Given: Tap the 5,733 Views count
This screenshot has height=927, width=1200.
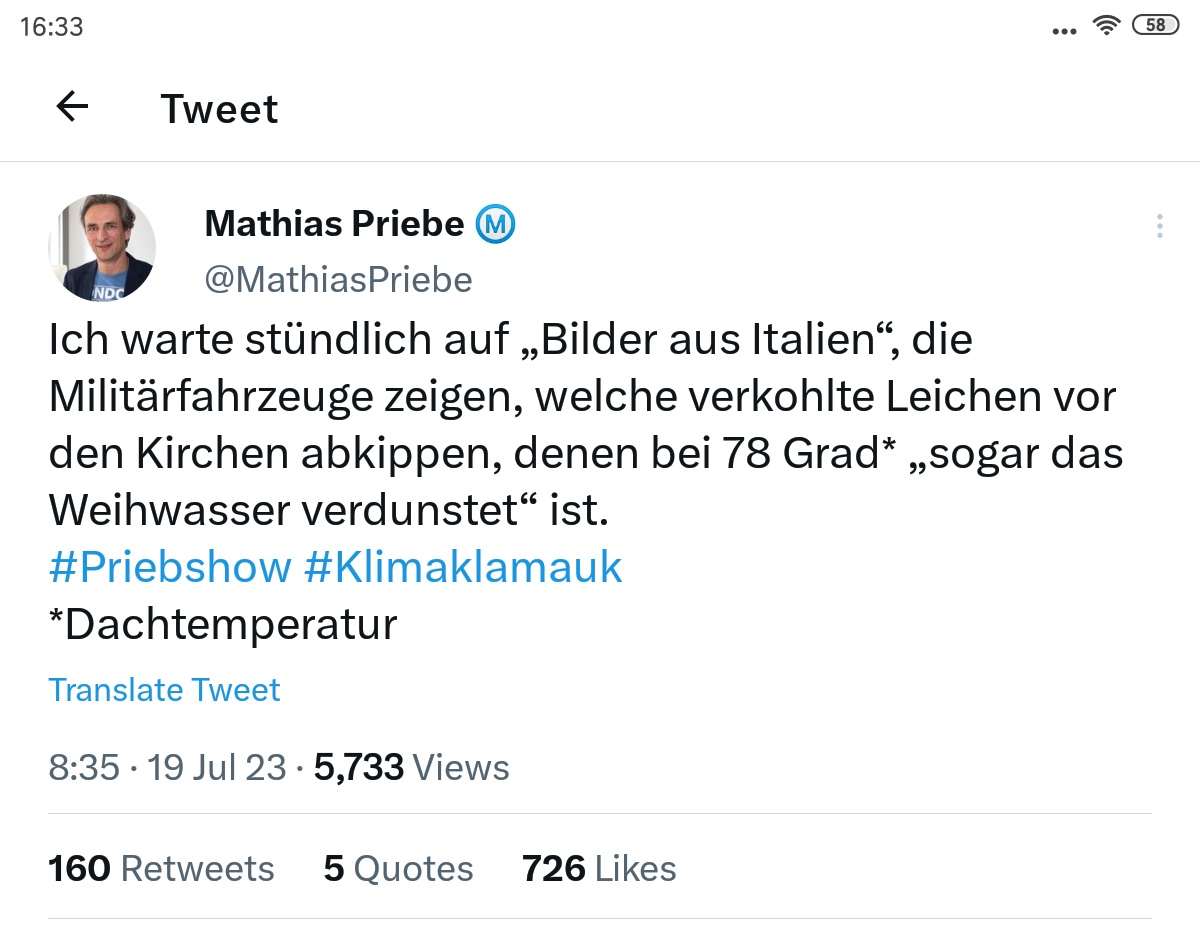Looking at the screenshot, I should (411, 768).
